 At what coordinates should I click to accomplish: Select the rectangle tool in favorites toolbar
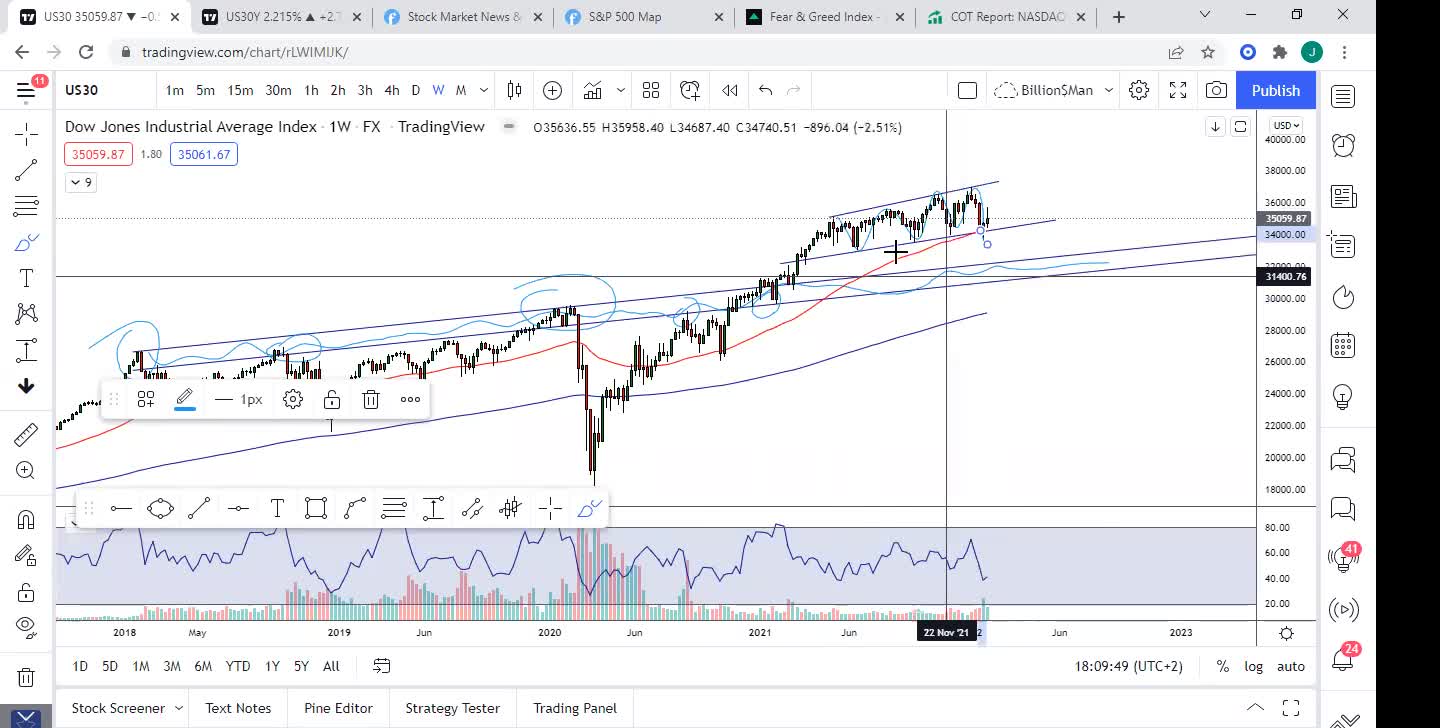pos(316,509)
